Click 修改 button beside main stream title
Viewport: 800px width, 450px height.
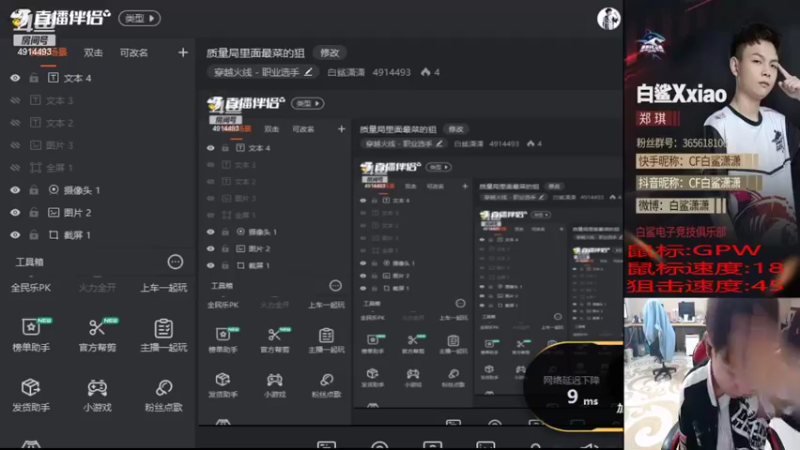pyautogui.click(x=330, y=53)
